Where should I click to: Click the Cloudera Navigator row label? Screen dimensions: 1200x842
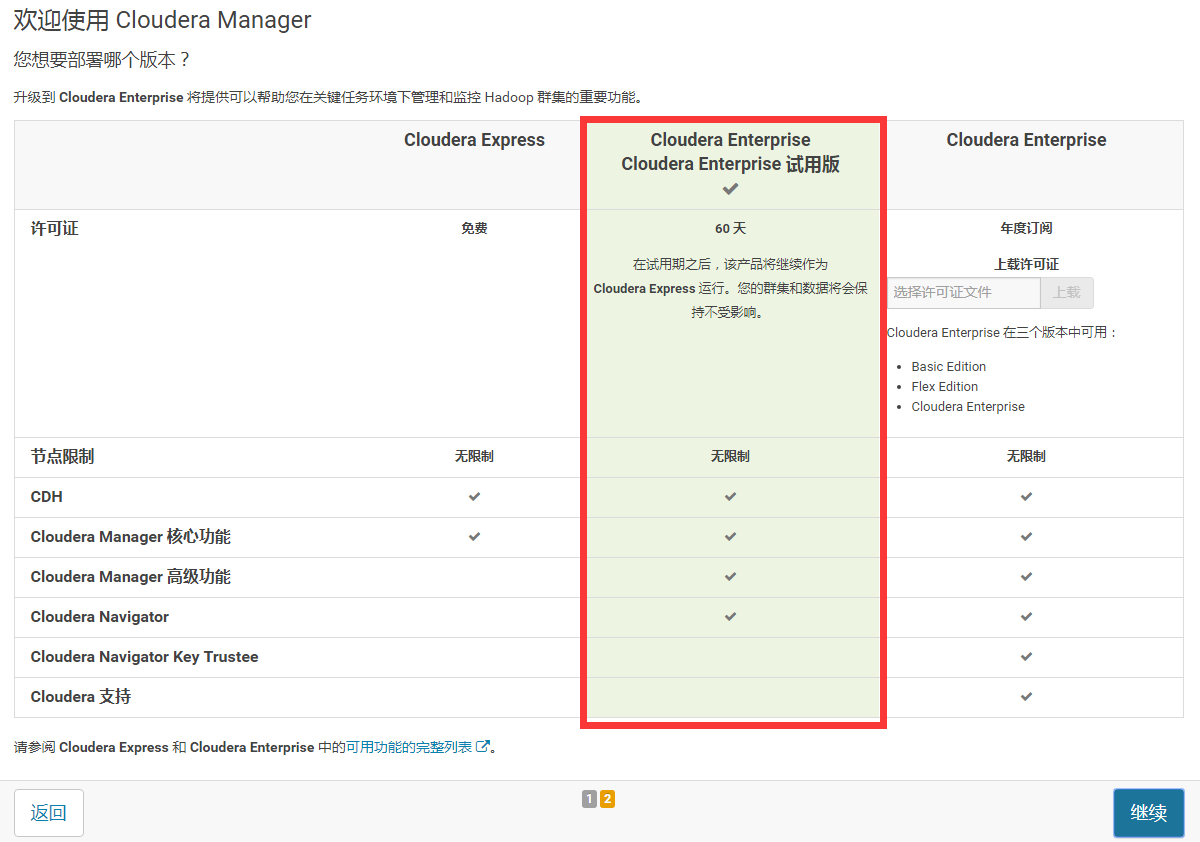[100, 617]
